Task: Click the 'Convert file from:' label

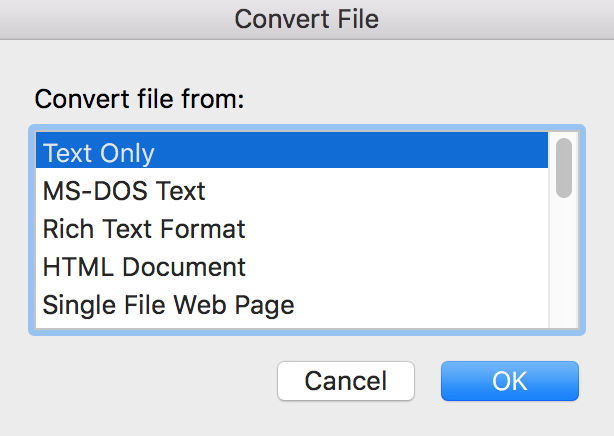Action: pyautogui.click(x=139, y=100)
